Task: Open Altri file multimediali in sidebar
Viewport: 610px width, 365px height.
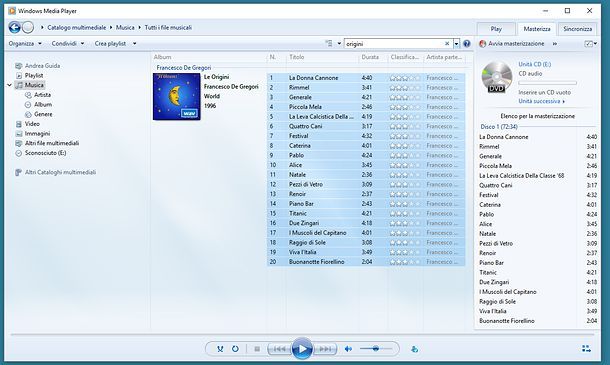Action: tap(52, 143)
